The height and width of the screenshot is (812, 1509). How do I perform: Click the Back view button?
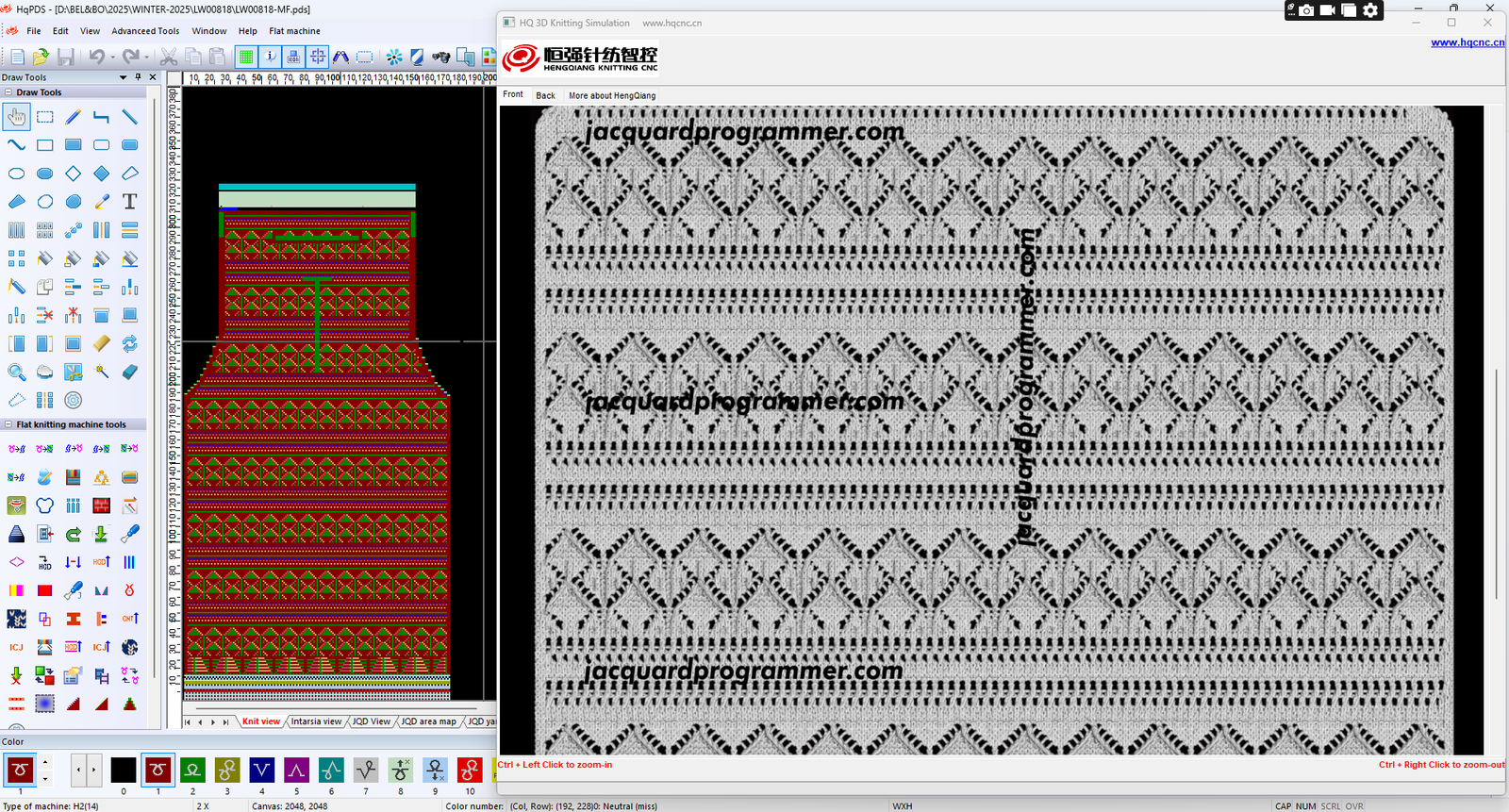pyautogui.click(x=545, y=95)
